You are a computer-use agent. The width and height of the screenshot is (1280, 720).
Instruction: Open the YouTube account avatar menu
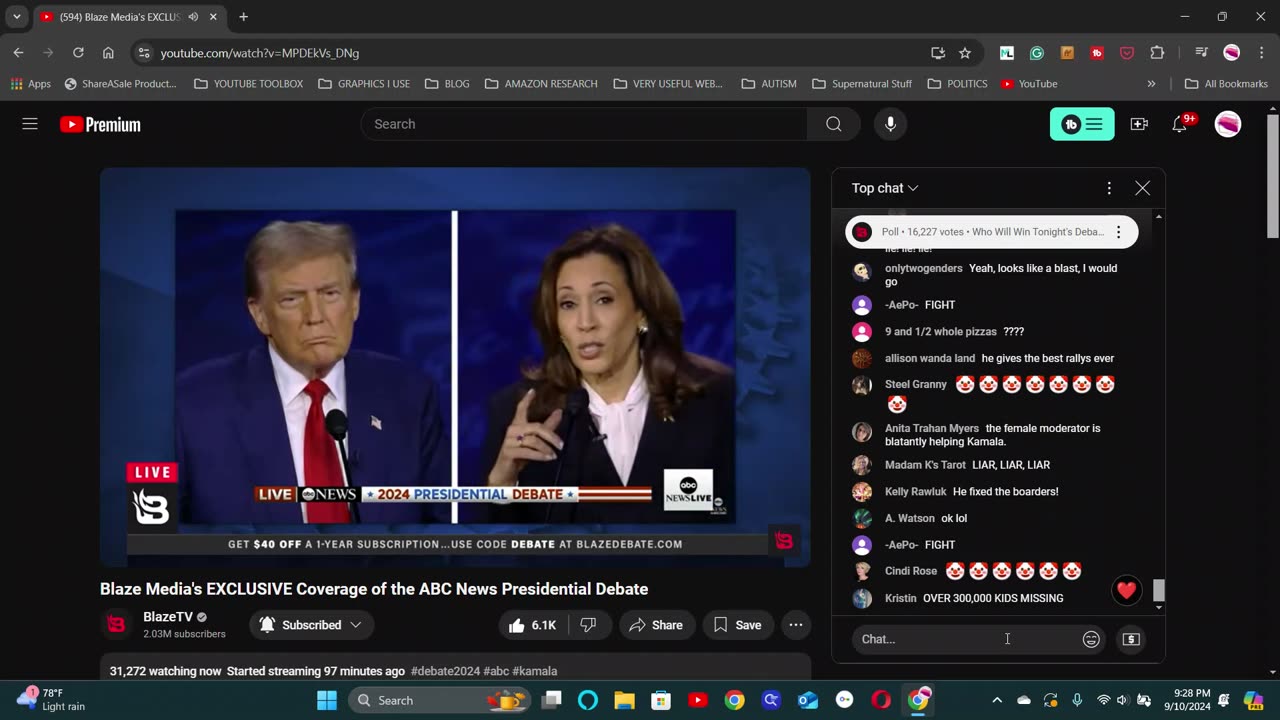1228,124
